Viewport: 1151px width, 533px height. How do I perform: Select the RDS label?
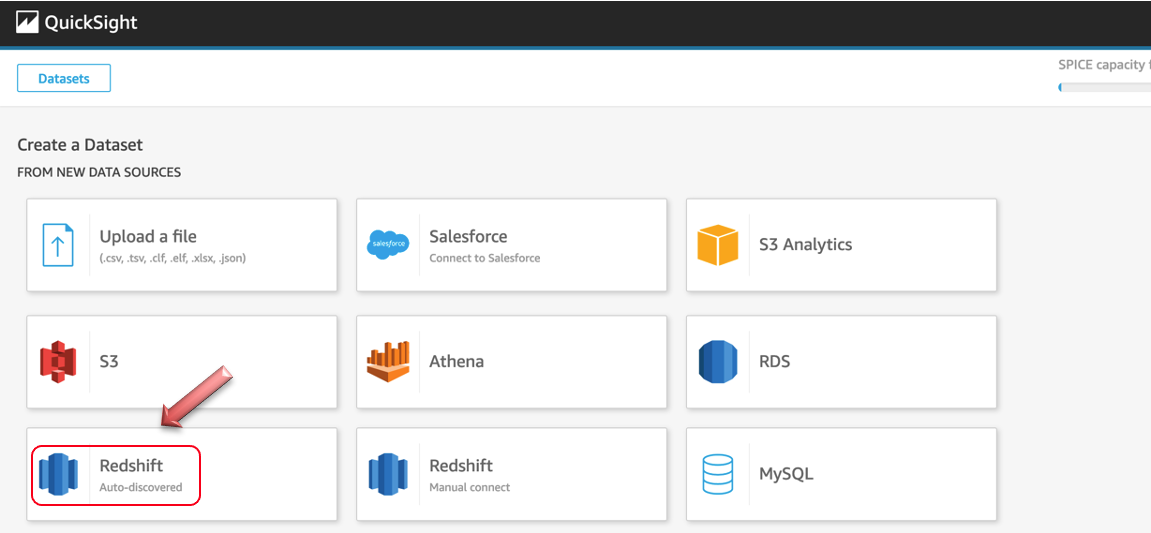[774, 362]
